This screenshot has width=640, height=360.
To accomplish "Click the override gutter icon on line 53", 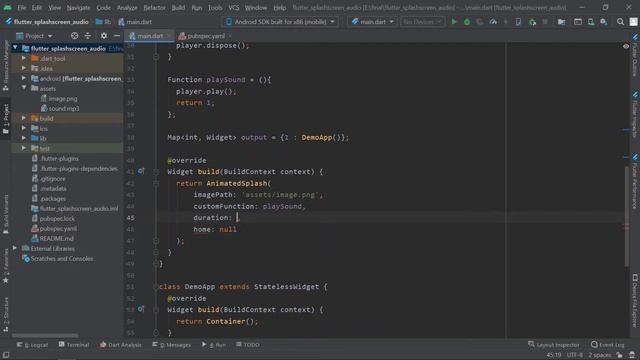I will pos(140,309).
